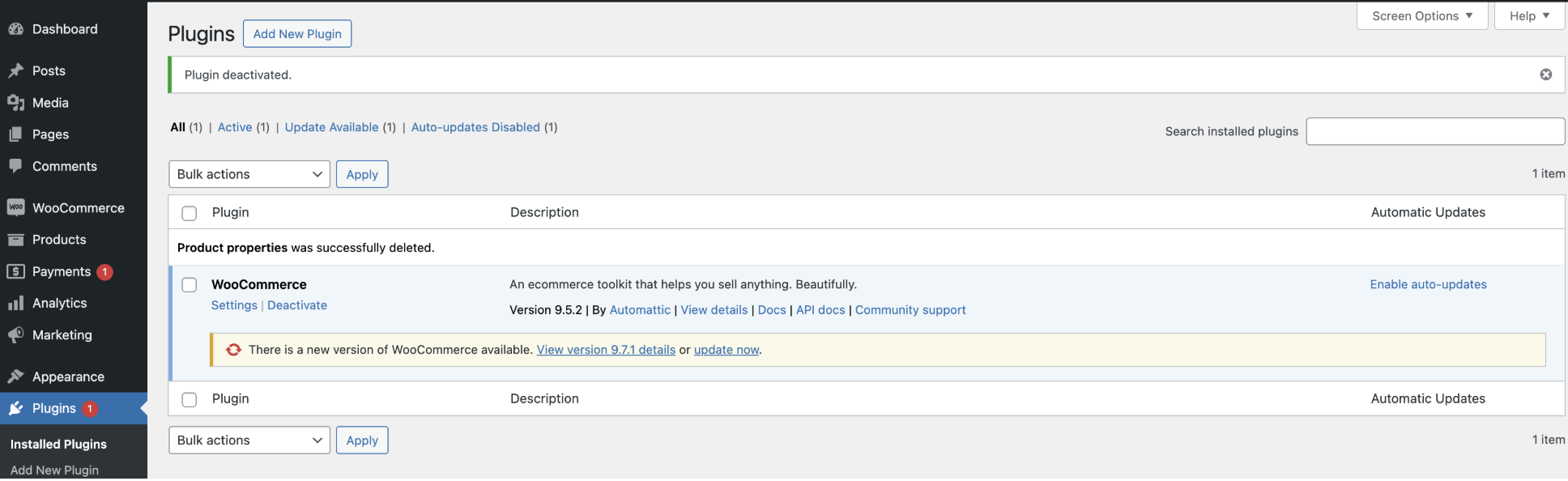Click the 'update now' link
Screen dimensions: 1568x481
point(726,350)
